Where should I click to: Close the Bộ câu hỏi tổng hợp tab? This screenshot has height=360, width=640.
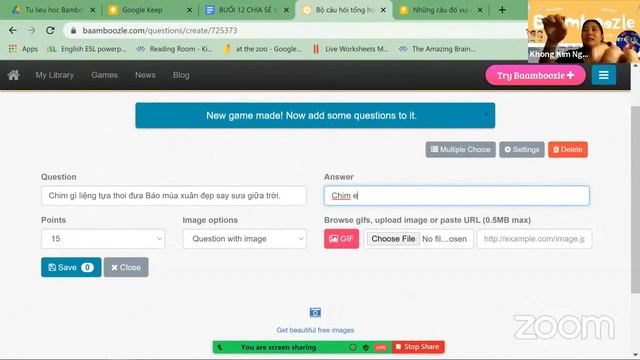tap(383, 10)
